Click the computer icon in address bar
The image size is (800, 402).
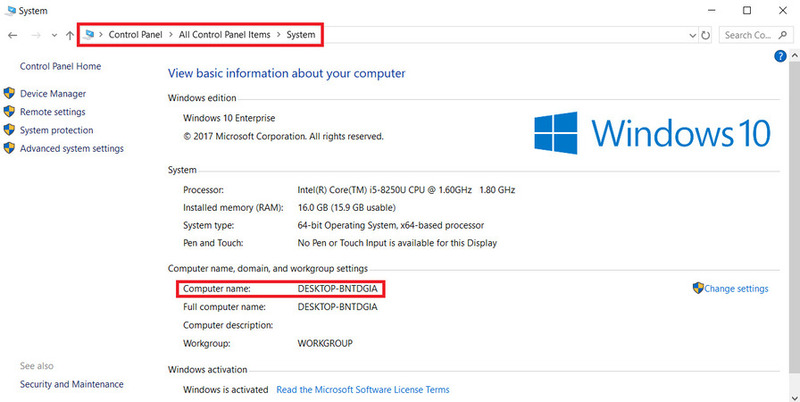click(91, 35)
